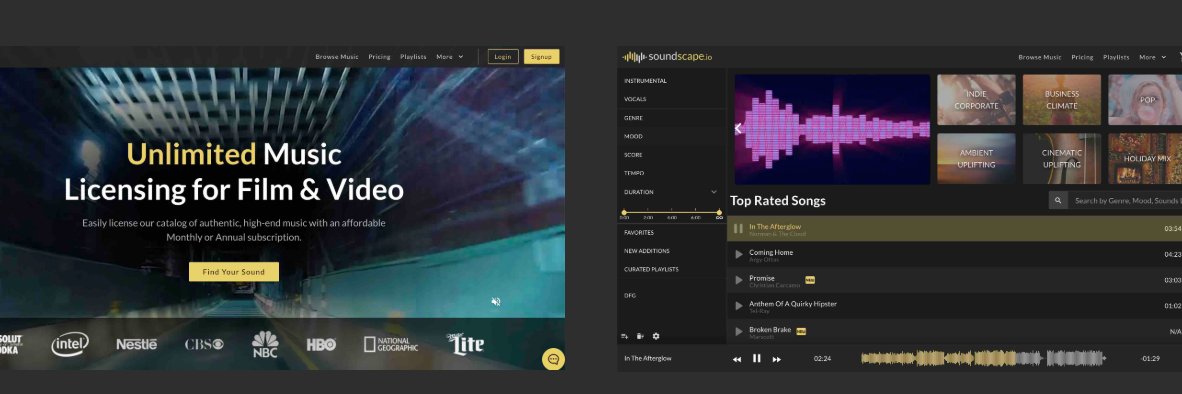
Task: Open Playlists on landing page nav
Action: tap(413, 57)
